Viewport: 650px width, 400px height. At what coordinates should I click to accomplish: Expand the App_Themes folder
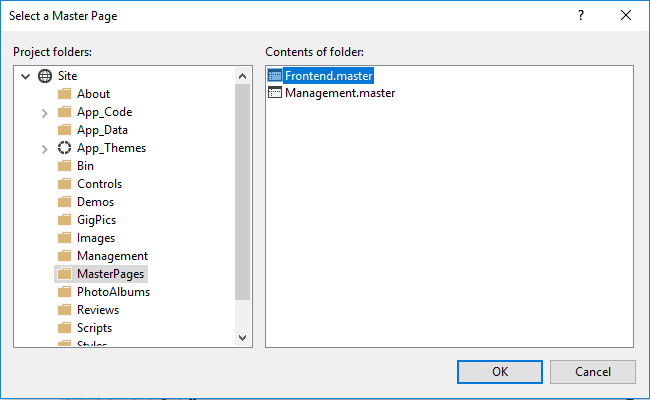(x=45, y=149)
